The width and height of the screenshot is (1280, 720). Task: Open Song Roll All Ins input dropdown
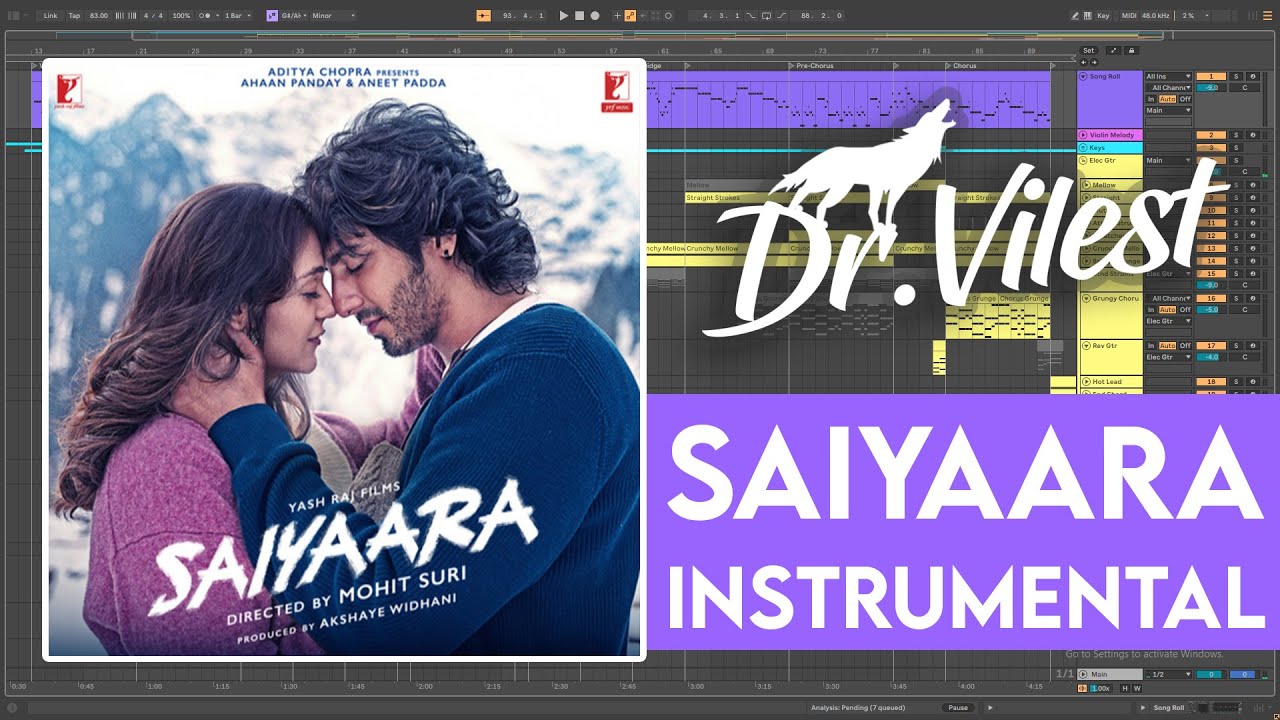coord(1168,76)
